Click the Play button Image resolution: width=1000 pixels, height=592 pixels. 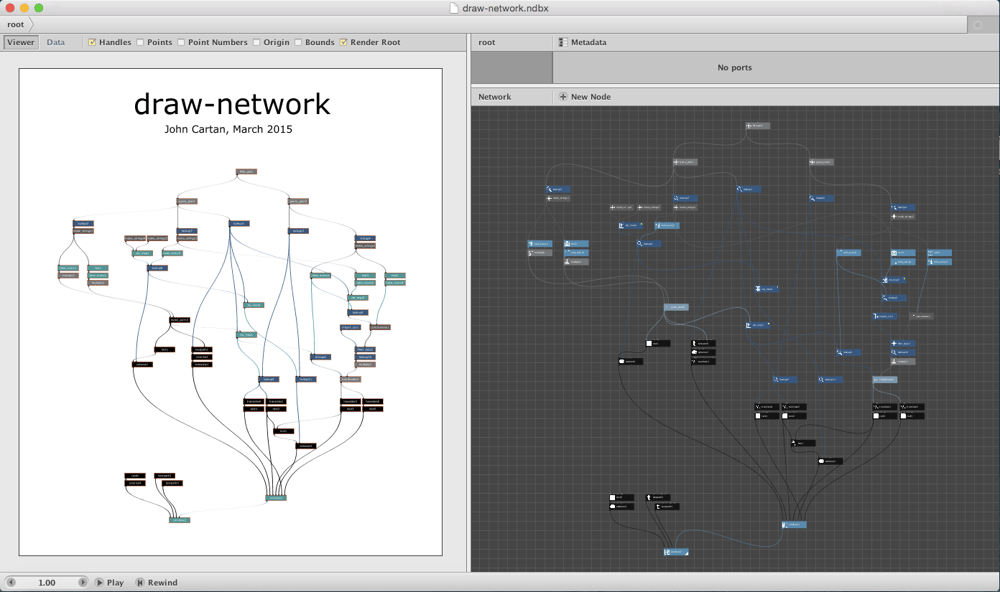(x=109, y=582)
